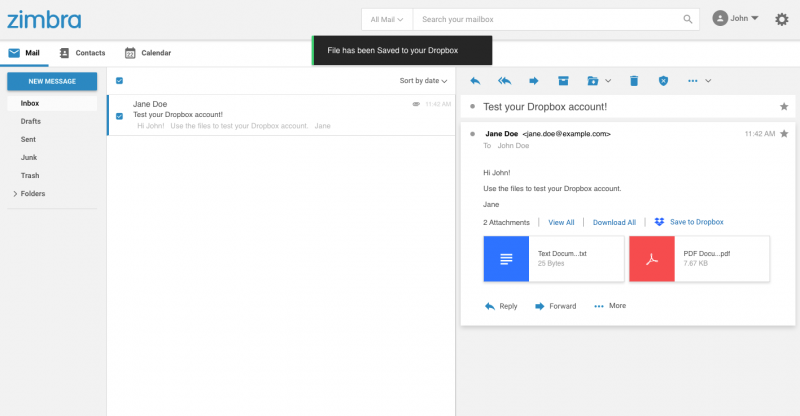Click the View All attachments link
This screenshot has width=800, height=416.
pos(561,222)
